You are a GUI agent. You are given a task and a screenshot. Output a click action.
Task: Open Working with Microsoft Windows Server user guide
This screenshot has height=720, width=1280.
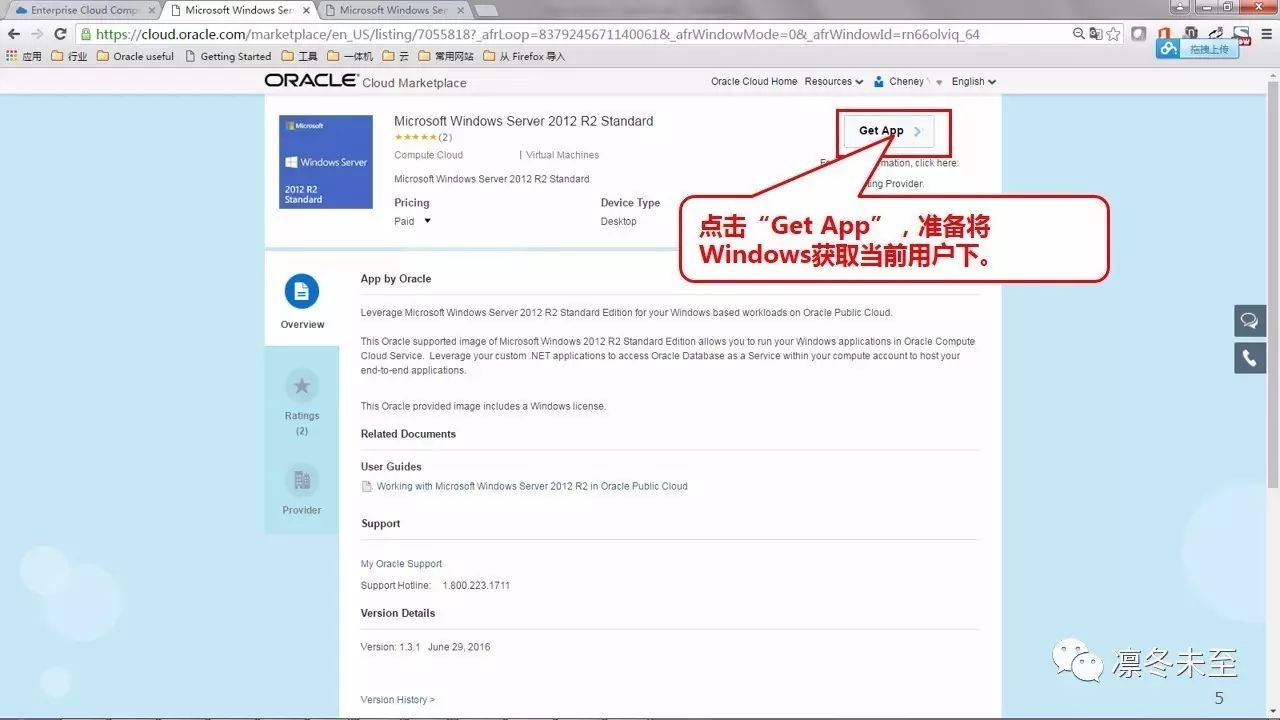tap(532, 487)
